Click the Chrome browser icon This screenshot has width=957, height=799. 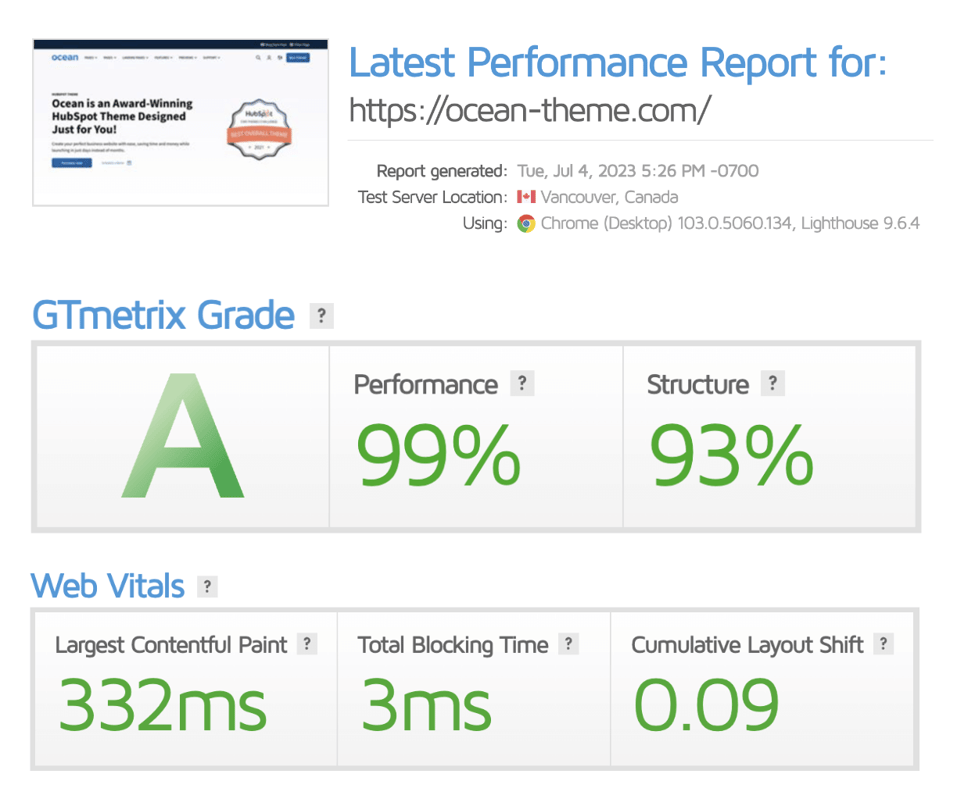pyautogui.click(x=526, y=223)
